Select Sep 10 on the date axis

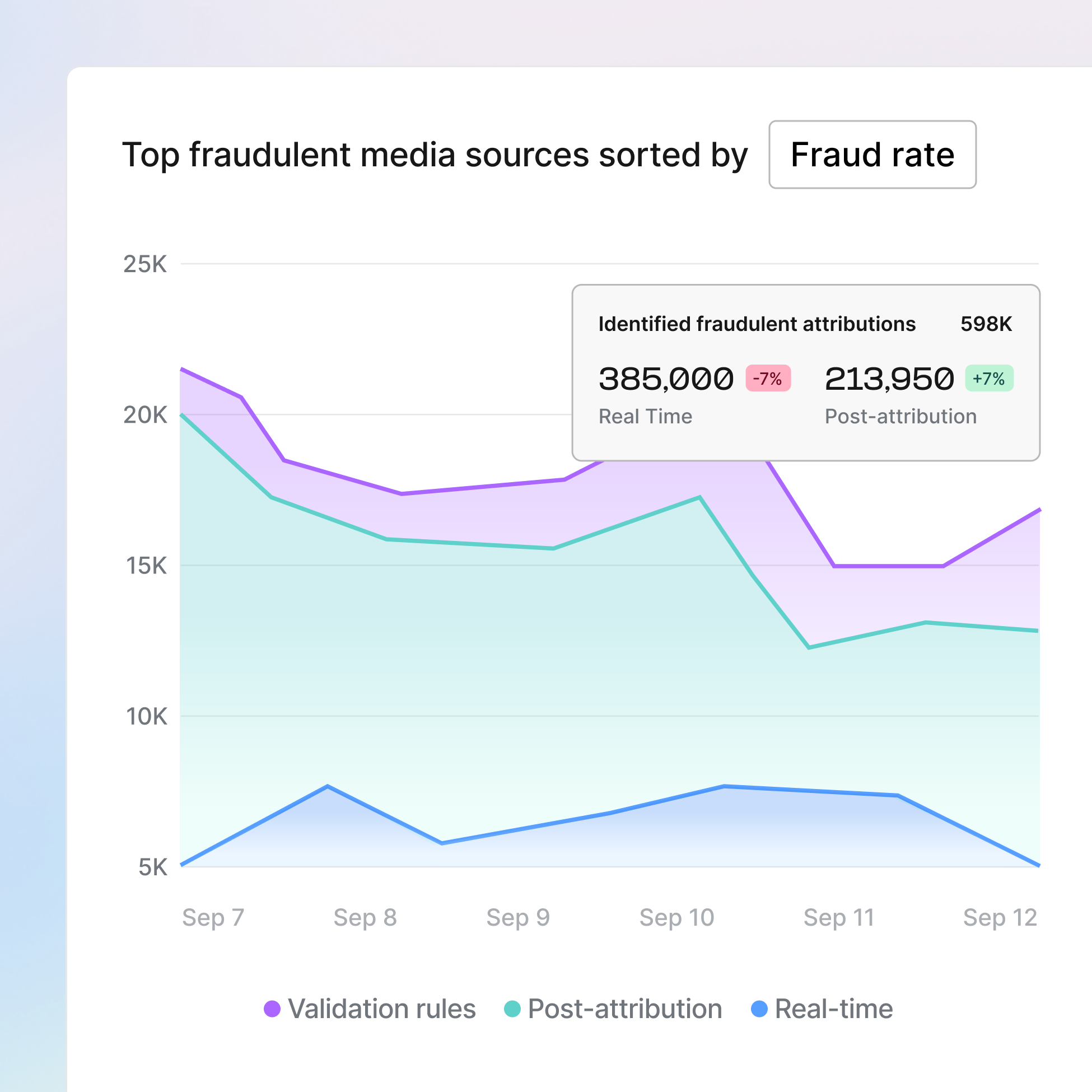tap(676, 917)
